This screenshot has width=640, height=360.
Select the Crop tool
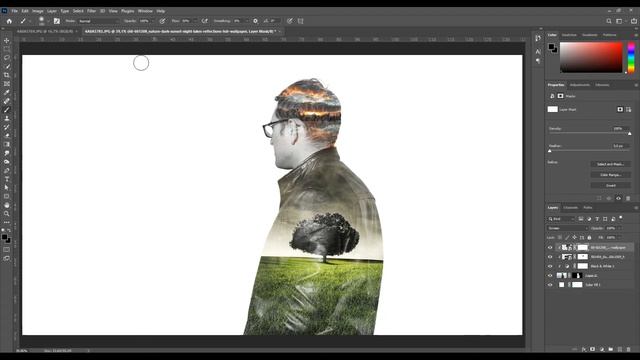point(7,75)
